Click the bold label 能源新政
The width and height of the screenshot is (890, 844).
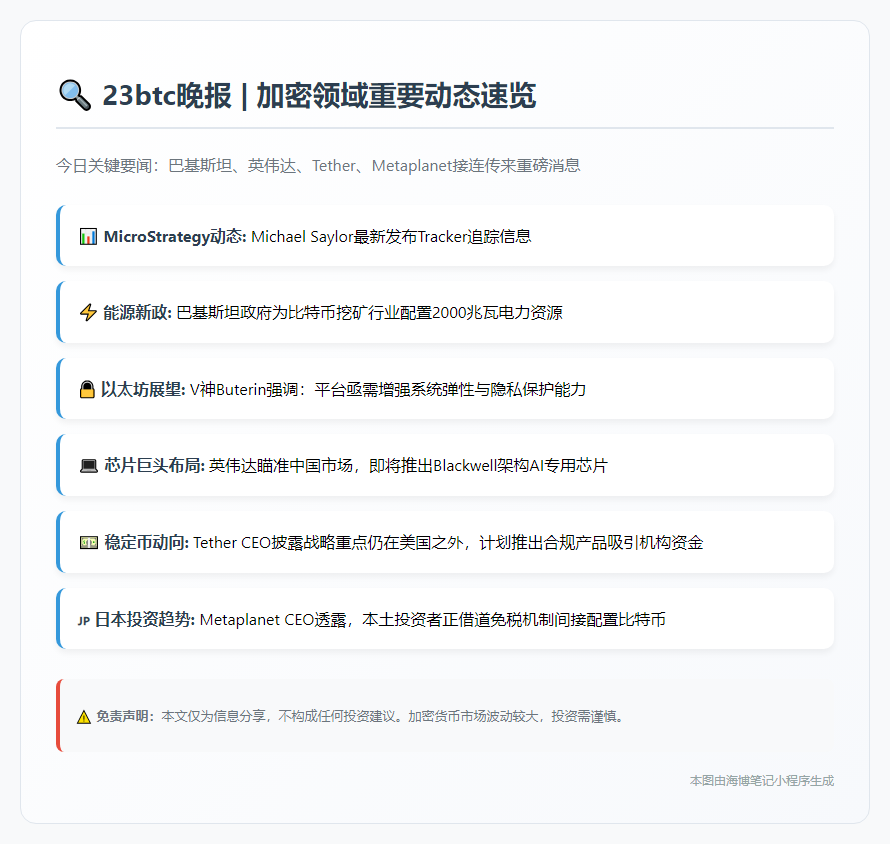pos(137,313)
